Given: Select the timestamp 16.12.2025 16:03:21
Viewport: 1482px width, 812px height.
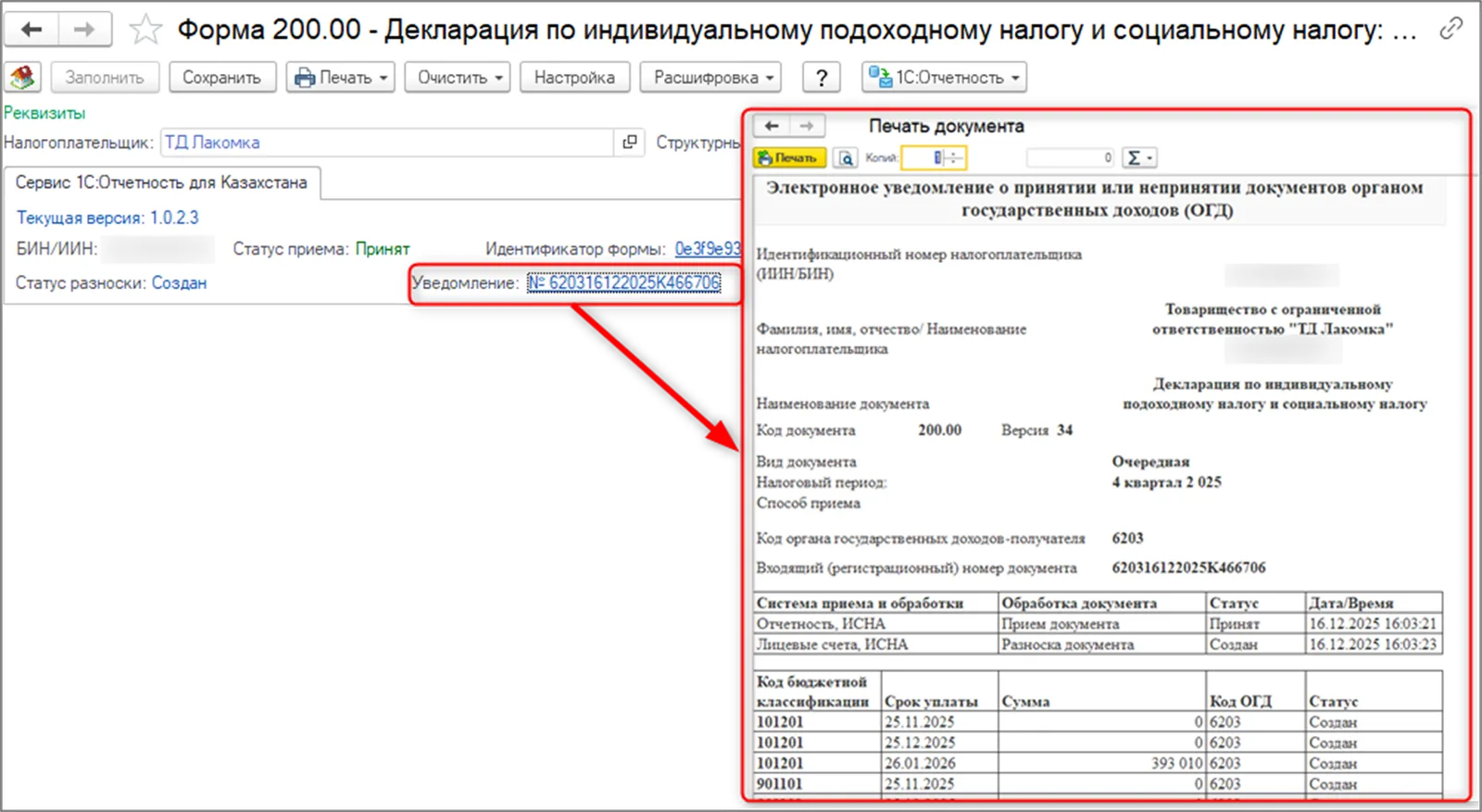Looking at the screenshot, I should click(x=1374, y=624).
